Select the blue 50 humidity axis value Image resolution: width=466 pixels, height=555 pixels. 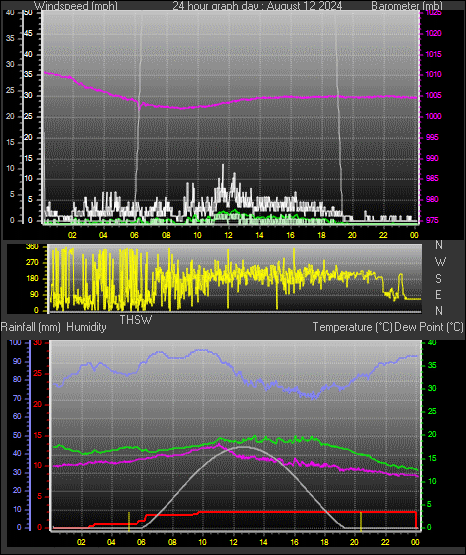point(17,435)
